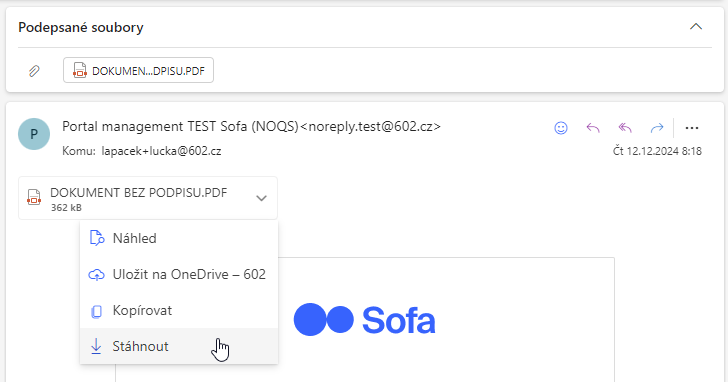This screenshot has height=382, width=728.
Task: Click the Reply all double-arrow icon
Action: 625,128
